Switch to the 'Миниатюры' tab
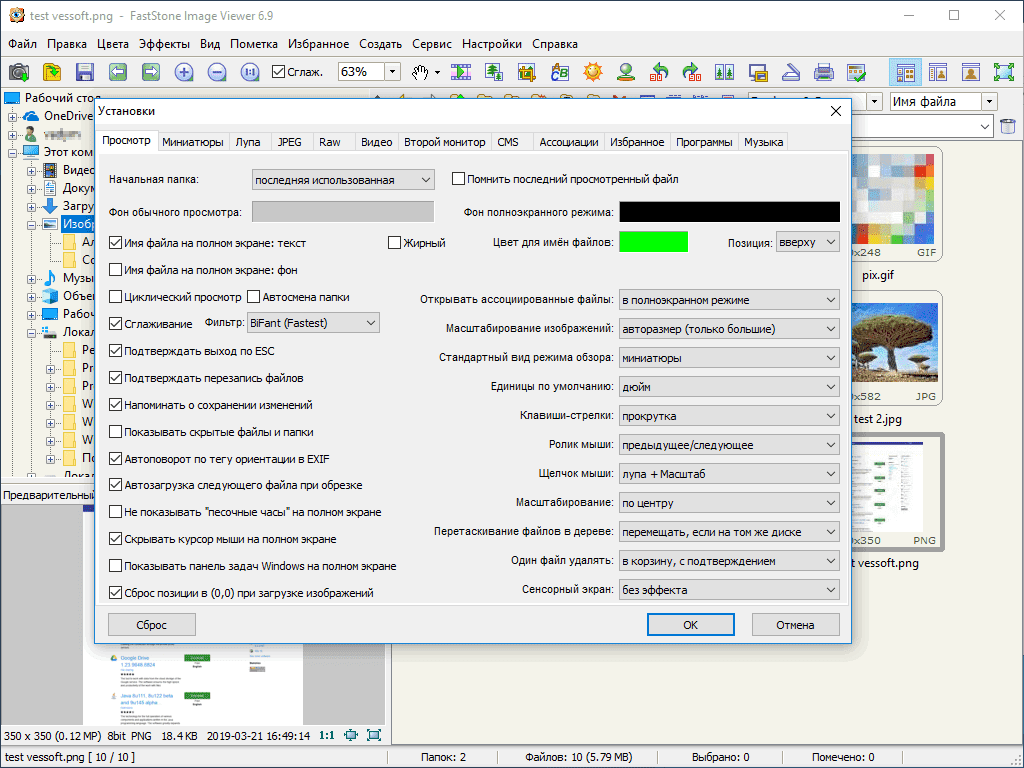The image size is (1024, 768). (193, 142)
